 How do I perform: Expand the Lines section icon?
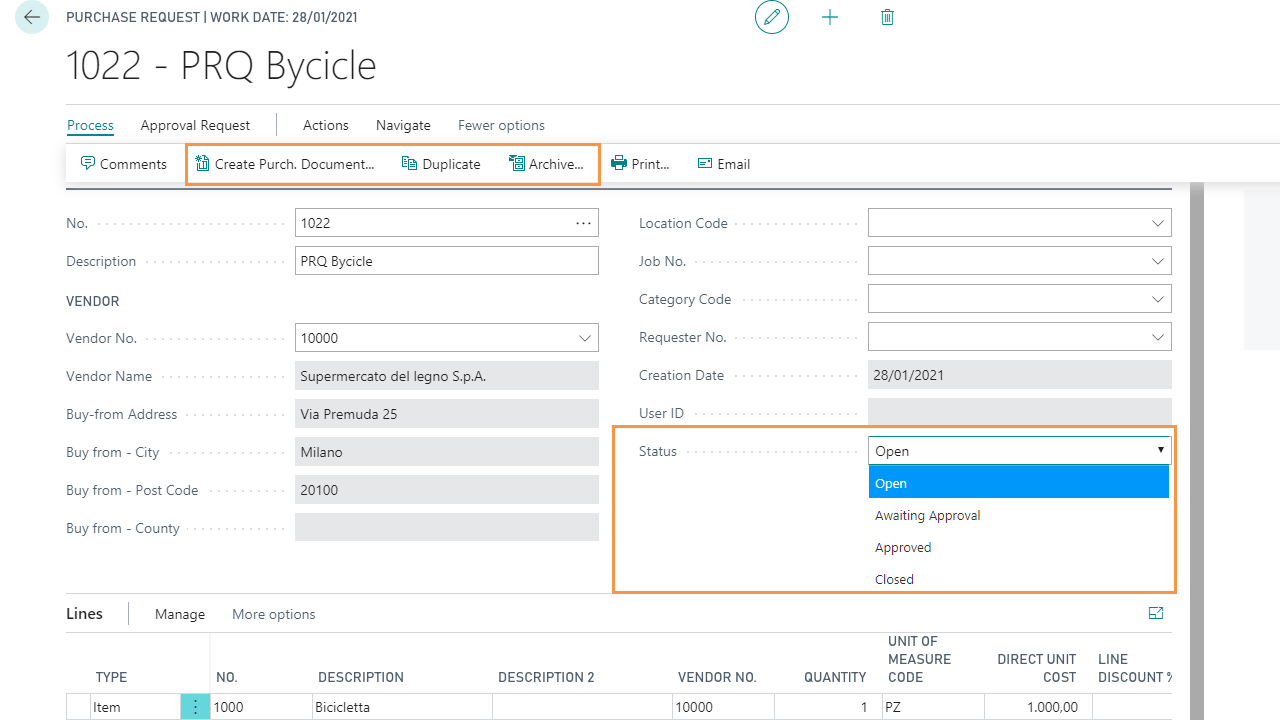[1156, 614]
